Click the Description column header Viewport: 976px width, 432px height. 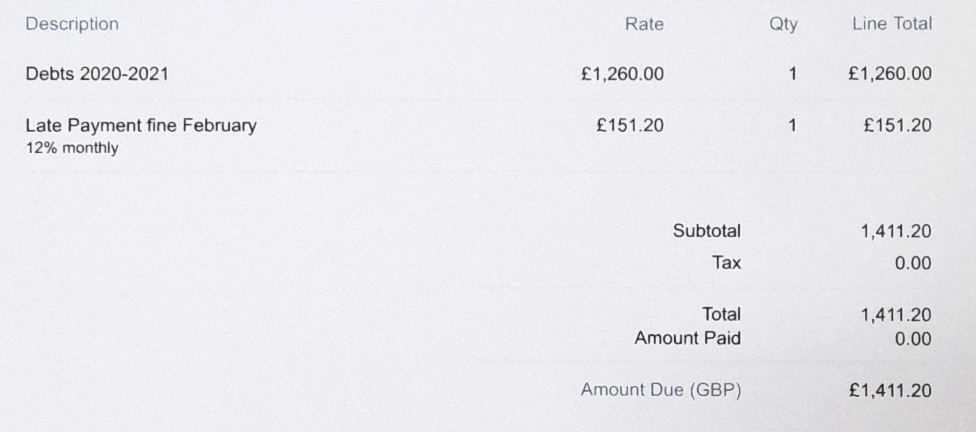tap(72, 25)
